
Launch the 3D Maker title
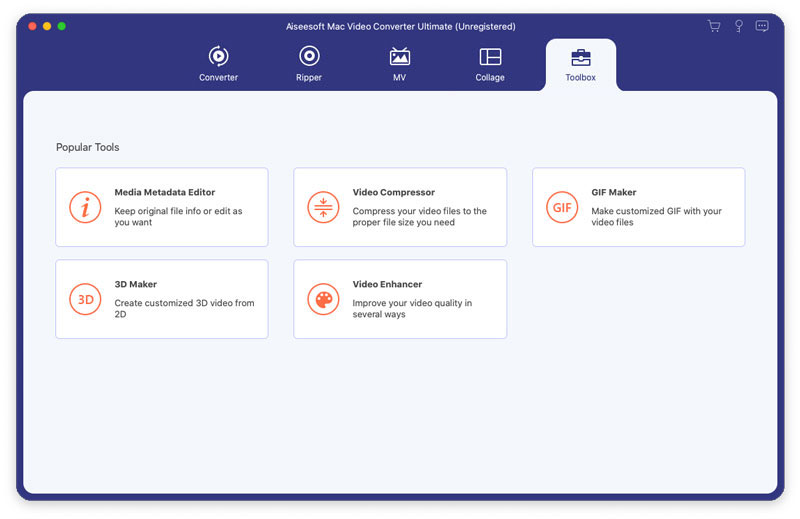point(136,284)
